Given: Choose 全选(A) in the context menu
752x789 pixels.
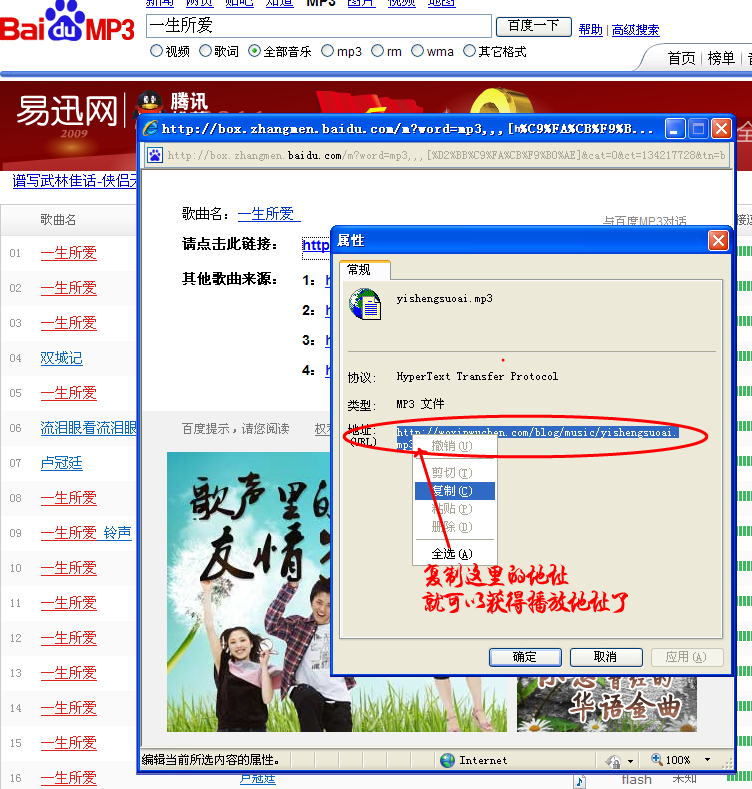Looking at the screenshot, I should pyautogui.click(x=455, y=554).
